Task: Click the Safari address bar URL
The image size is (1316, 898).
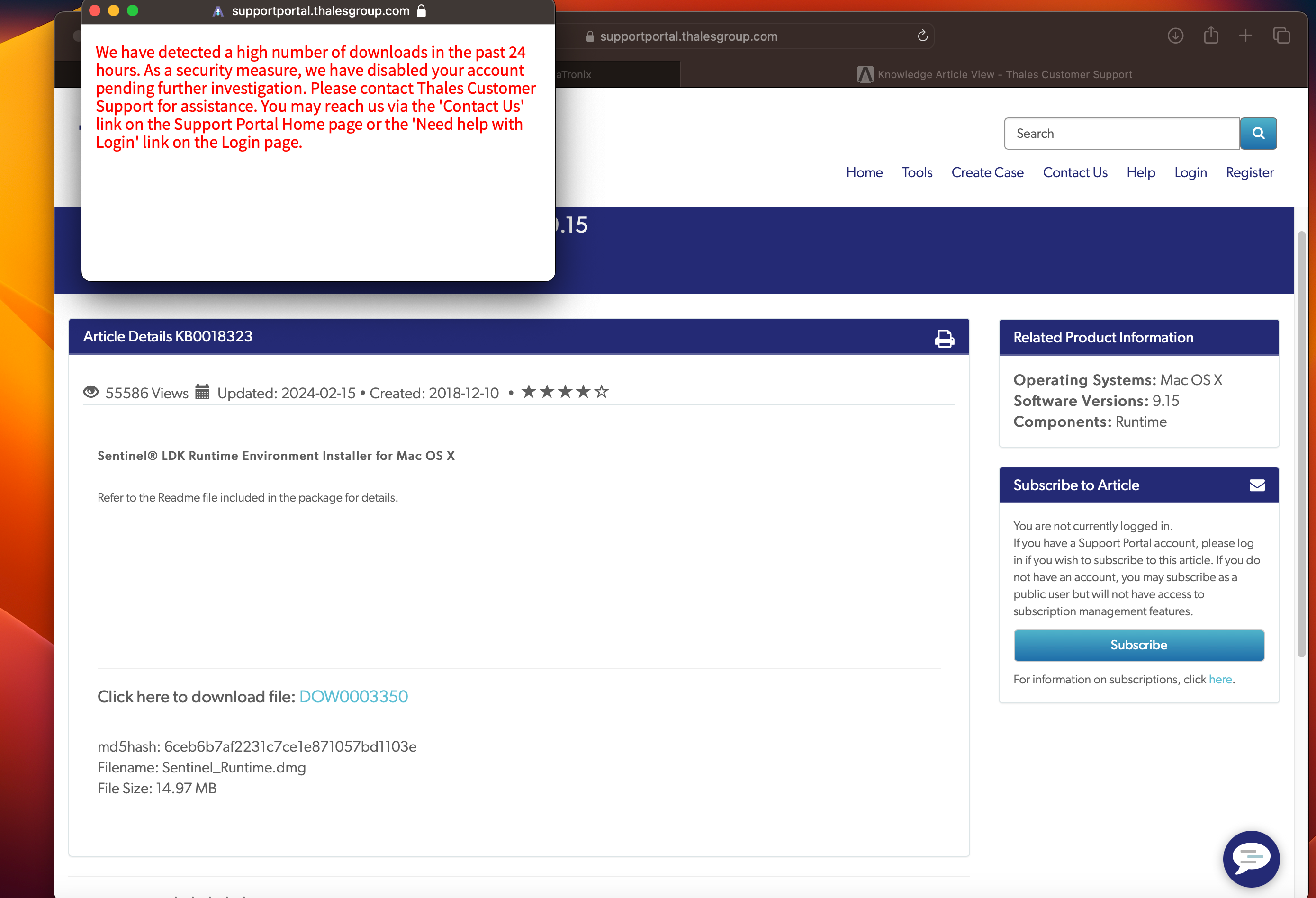Action: pos(689,36)
